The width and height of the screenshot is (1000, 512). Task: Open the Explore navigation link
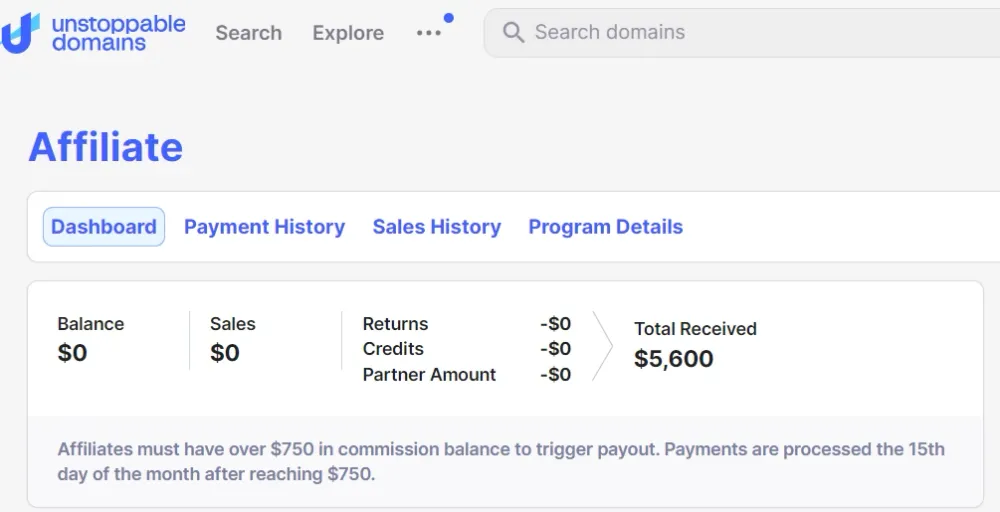tap(348, 33)
